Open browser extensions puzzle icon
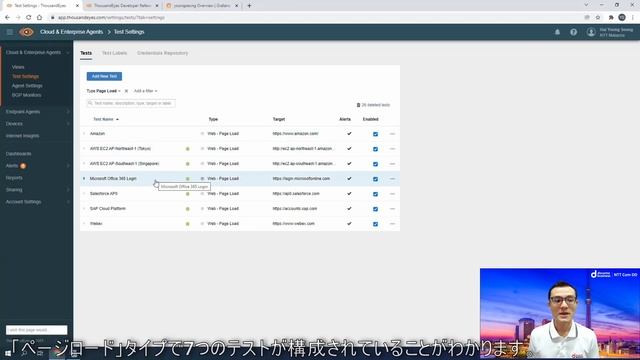This screenshot has height=360, width=640. pyautogui.click(x=611, y=18)
